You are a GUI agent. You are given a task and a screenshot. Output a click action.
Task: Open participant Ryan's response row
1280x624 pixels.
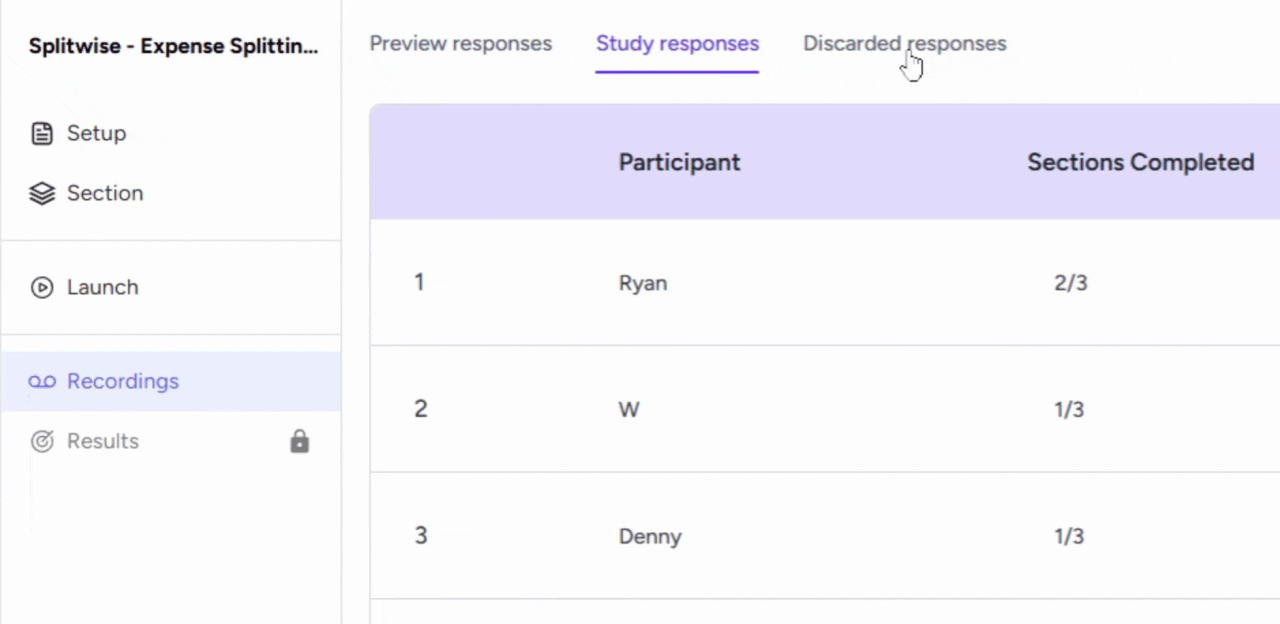pyautogui.click(x=643, y=283)
